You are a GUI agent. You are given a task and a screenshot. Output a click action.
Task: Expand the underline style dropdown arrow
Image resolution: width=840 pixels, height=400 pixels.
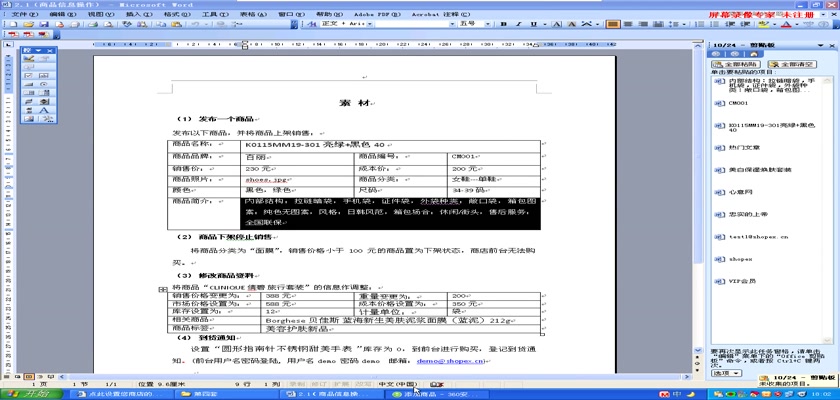(x=544, y=24)
